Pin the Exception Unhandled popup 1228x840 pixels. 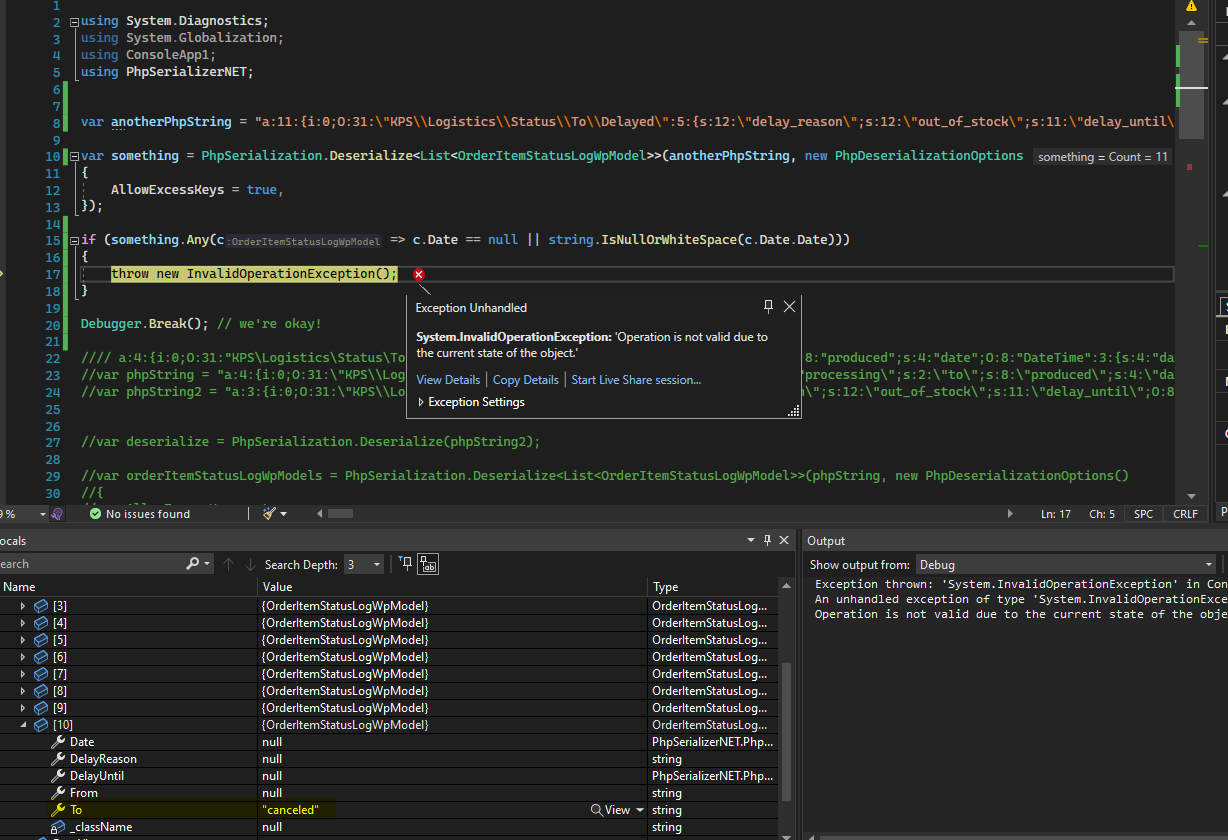pos(768,307)
